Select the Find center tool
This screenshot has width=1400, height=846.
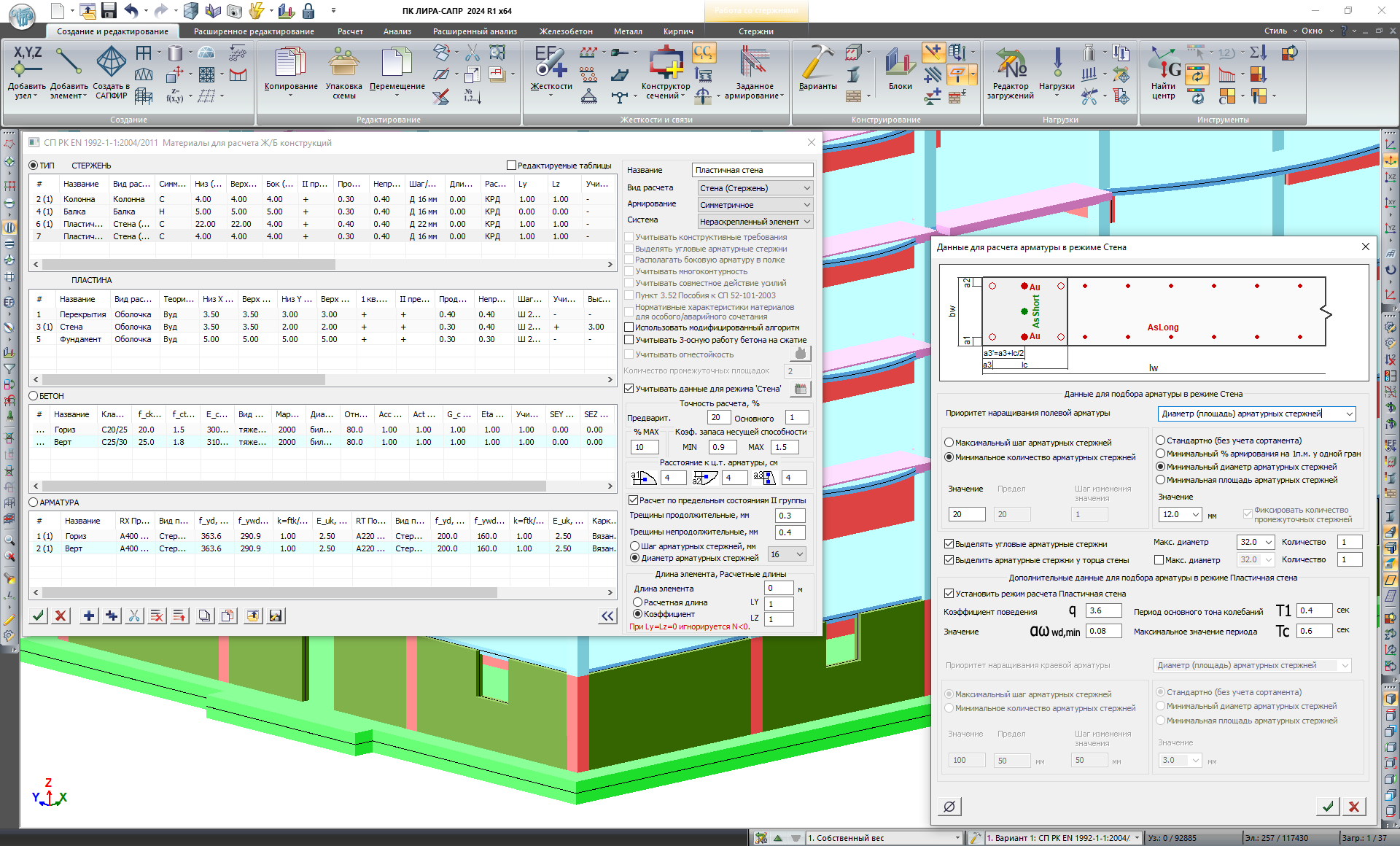(1163, 64)
